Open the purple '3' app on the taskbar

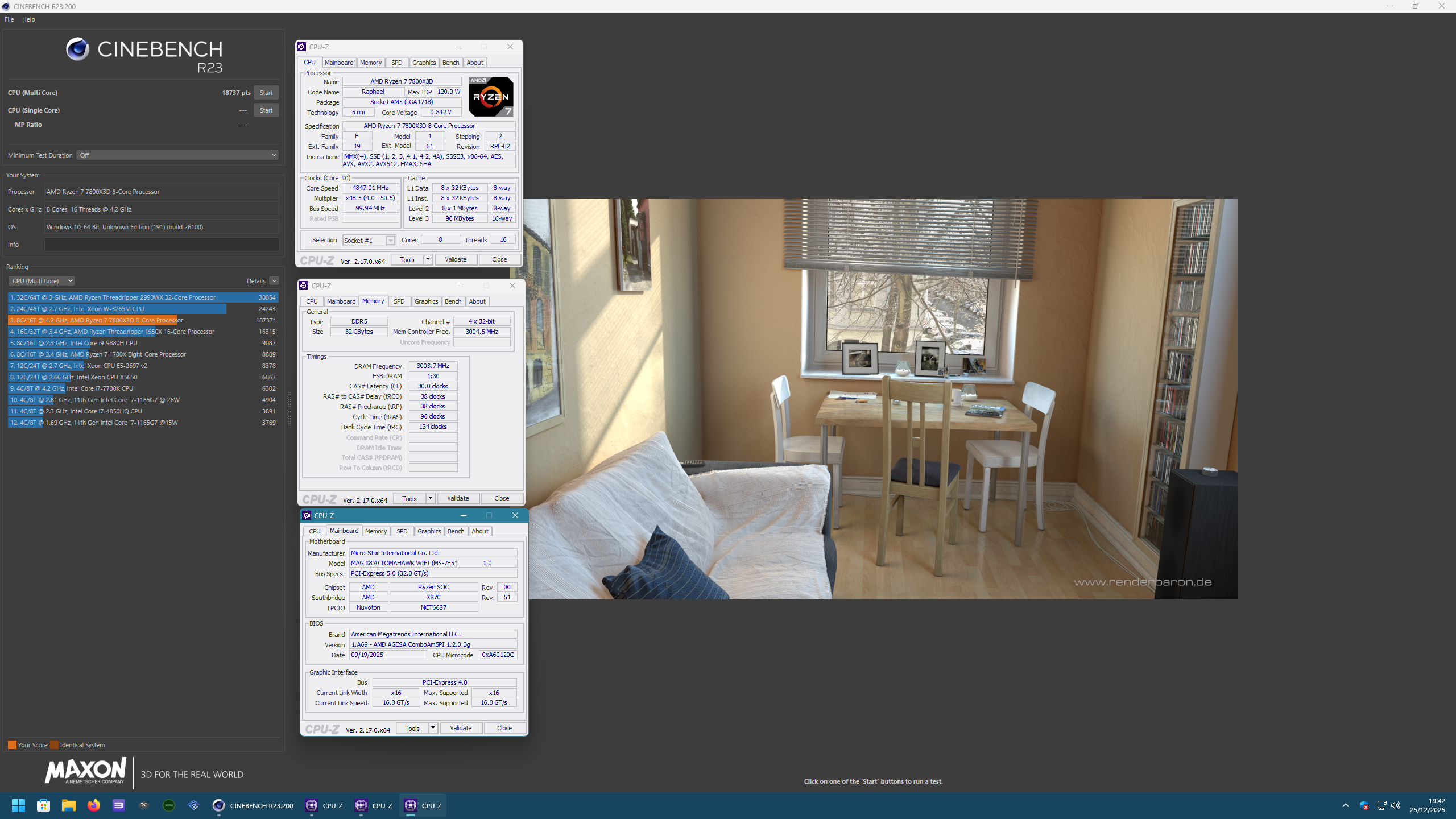tap(118, 805)
